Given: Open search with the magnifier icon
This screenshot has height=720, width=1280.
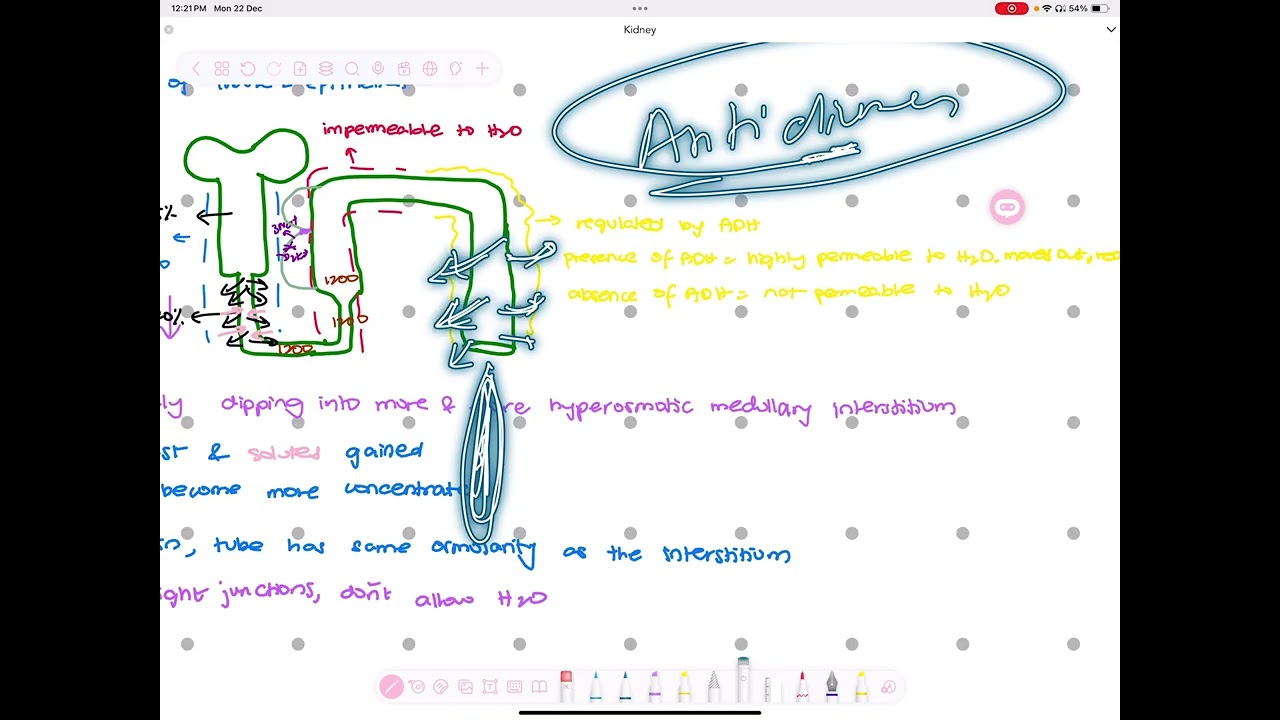Looking at the screenshot, I should [x=352, y=69].
